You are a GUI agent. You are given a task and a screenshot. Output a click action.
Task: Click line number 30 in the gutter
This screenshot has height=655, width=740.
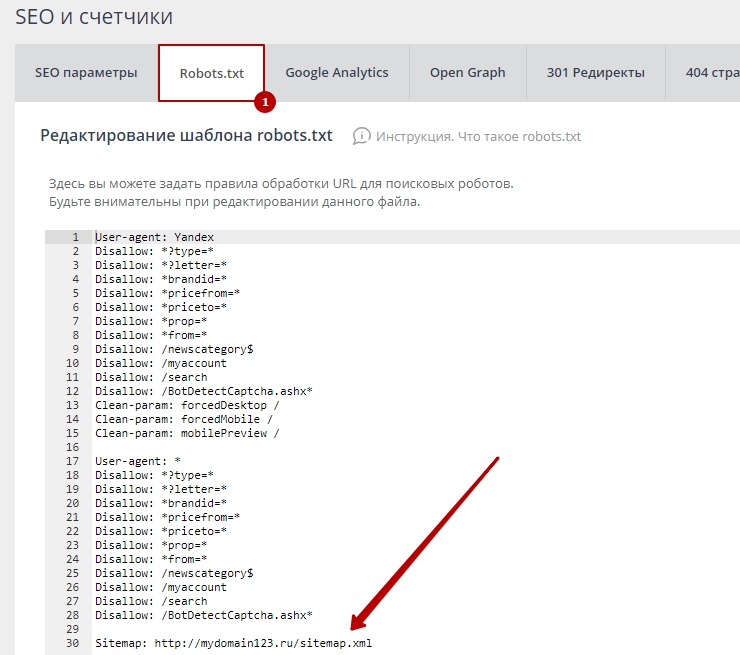point(73,643)
